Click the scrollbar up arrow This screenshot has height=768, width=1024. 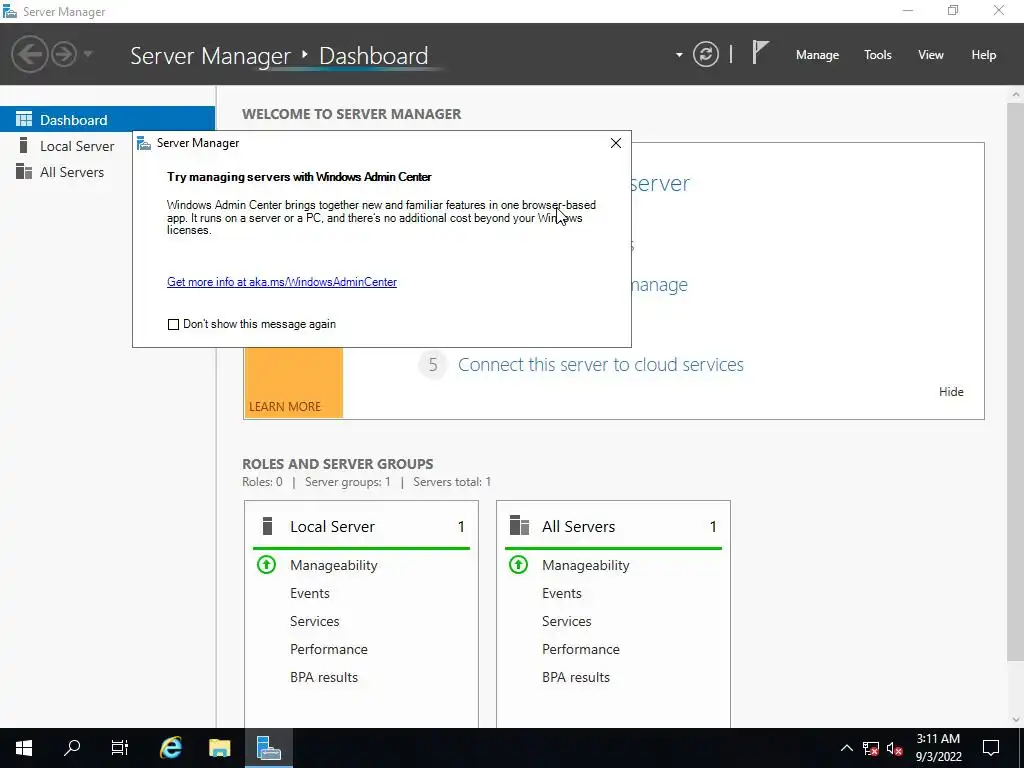point(1016,95)
